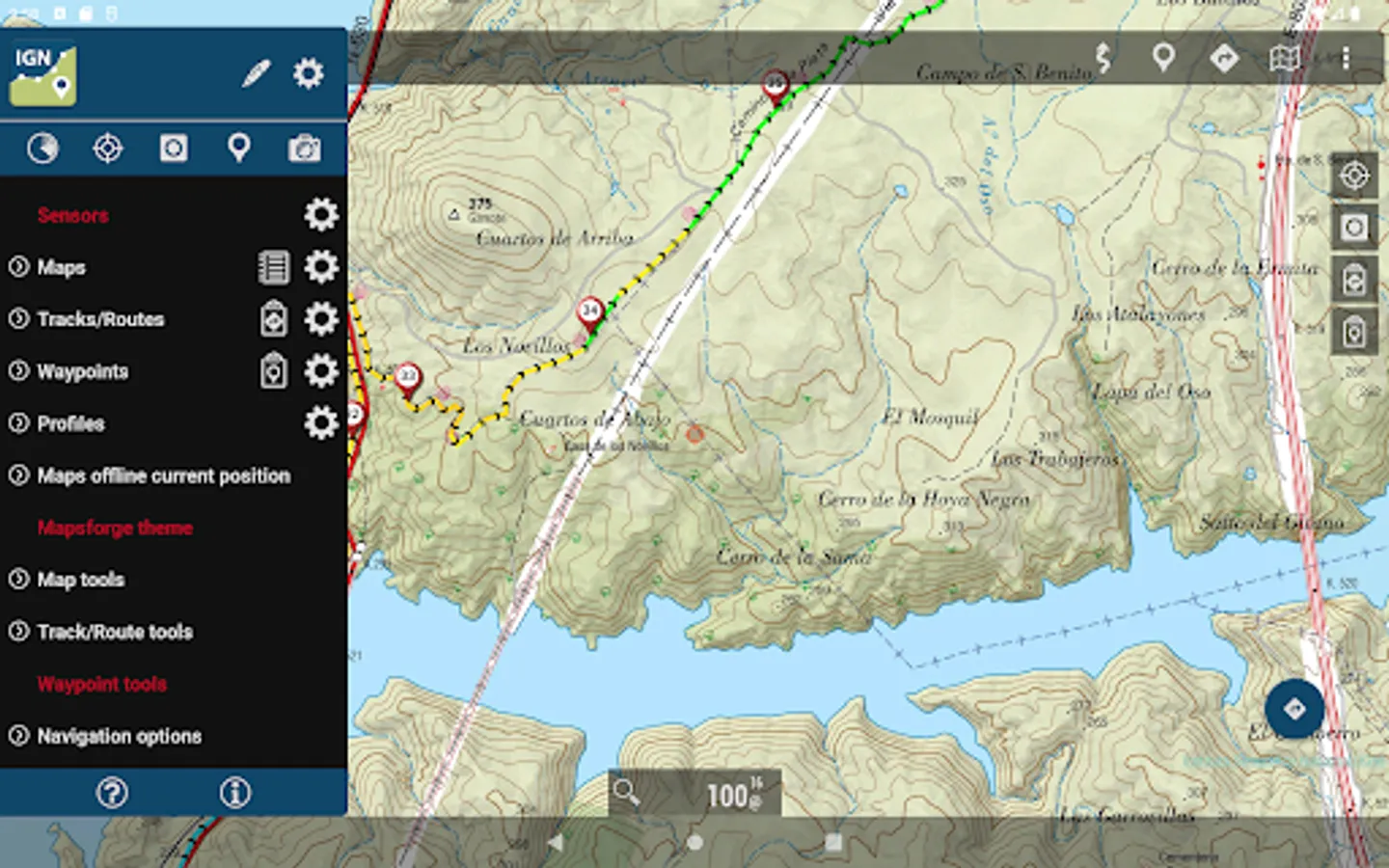Open the Maps list icon
This screenshot has height=868, width=1389.
click(274, 267)
